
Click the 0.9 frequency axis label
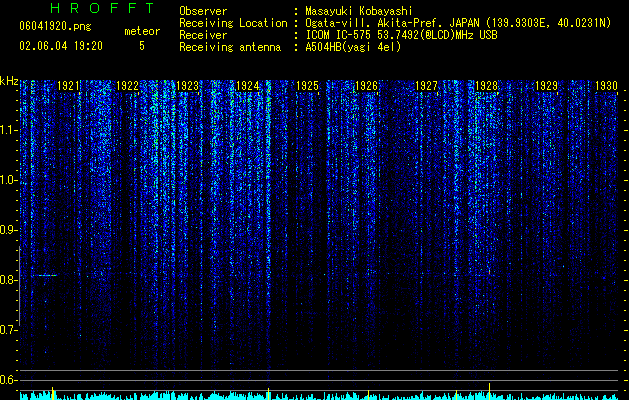tap(9, 230)
